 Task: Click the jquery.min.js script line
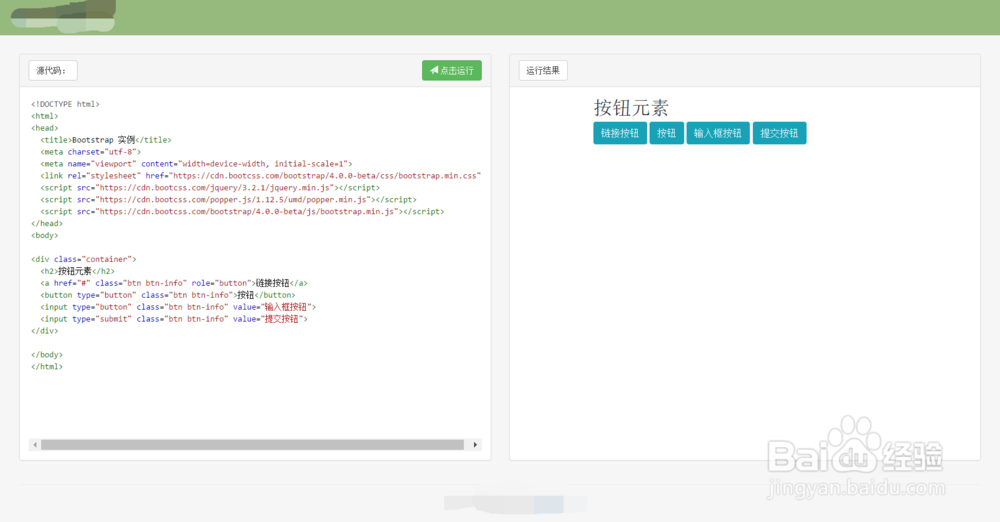point(210,188)
